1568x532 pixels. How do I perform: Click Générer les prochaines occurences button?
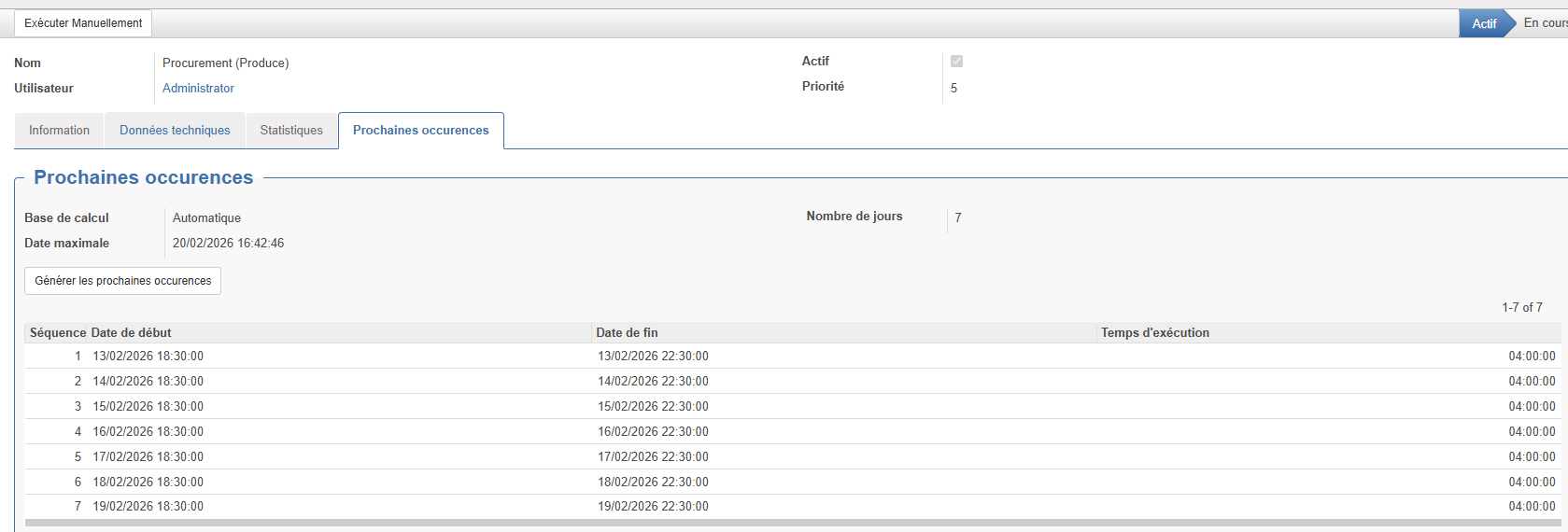click(122, 281)
